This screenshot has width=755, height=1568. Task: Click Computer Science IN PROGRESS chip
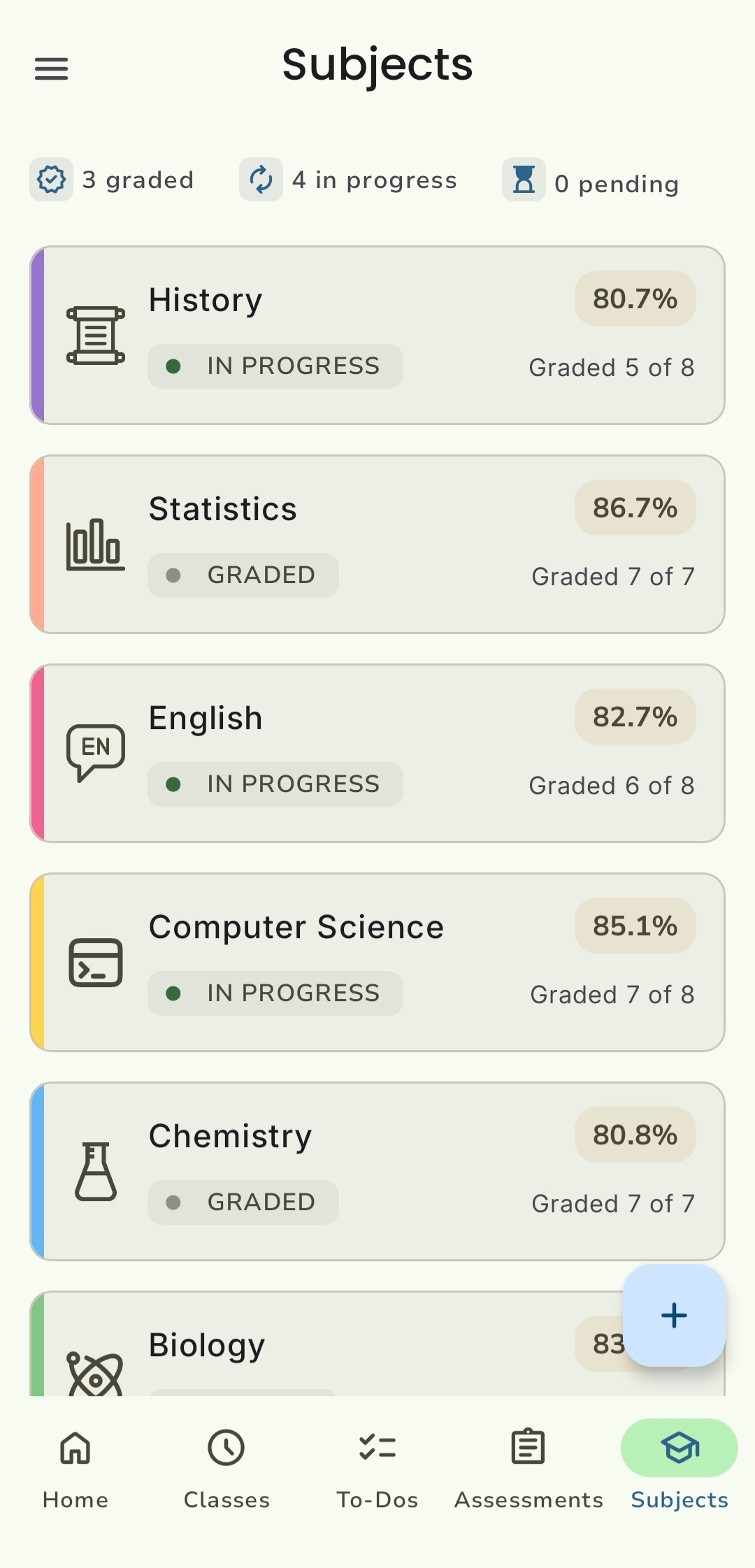275,993
